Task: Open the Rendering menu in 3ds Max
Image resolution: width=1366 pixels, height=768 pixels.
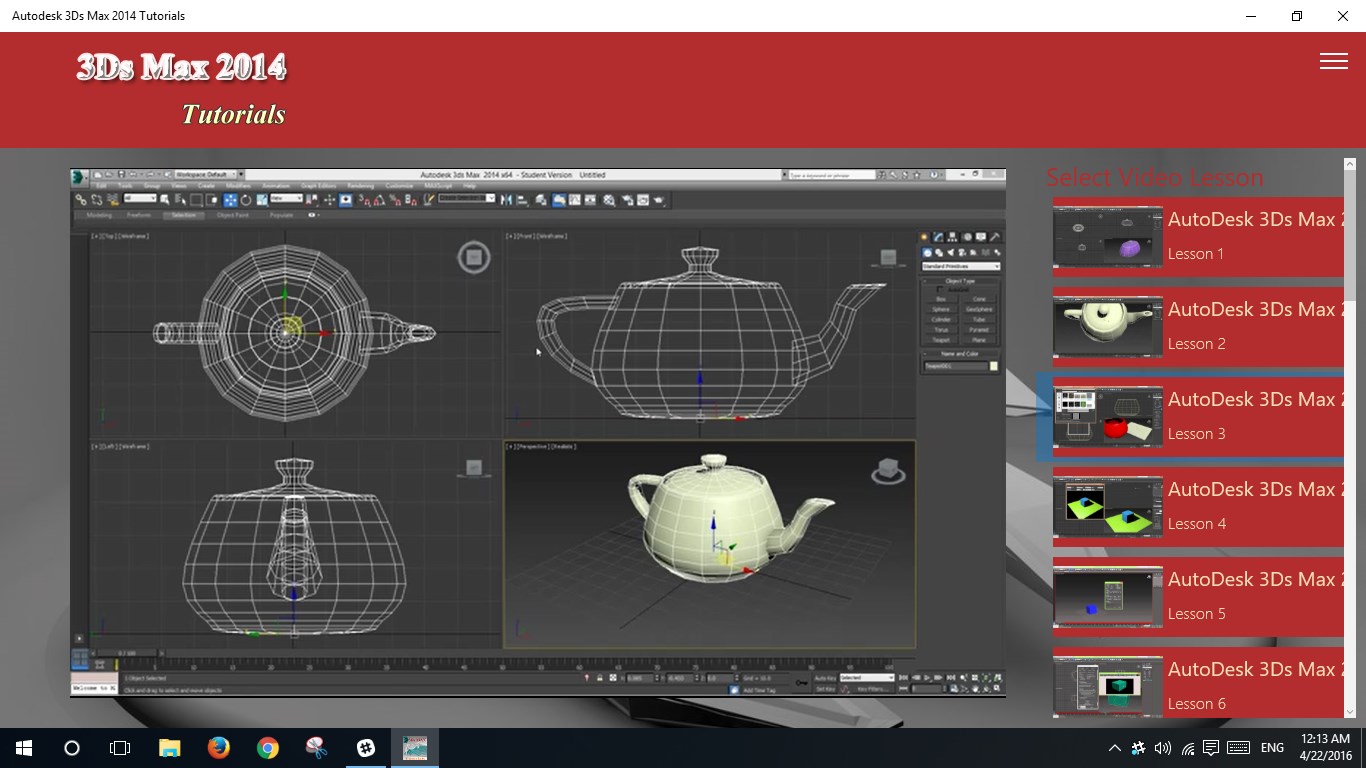Action: coord(360,186)
